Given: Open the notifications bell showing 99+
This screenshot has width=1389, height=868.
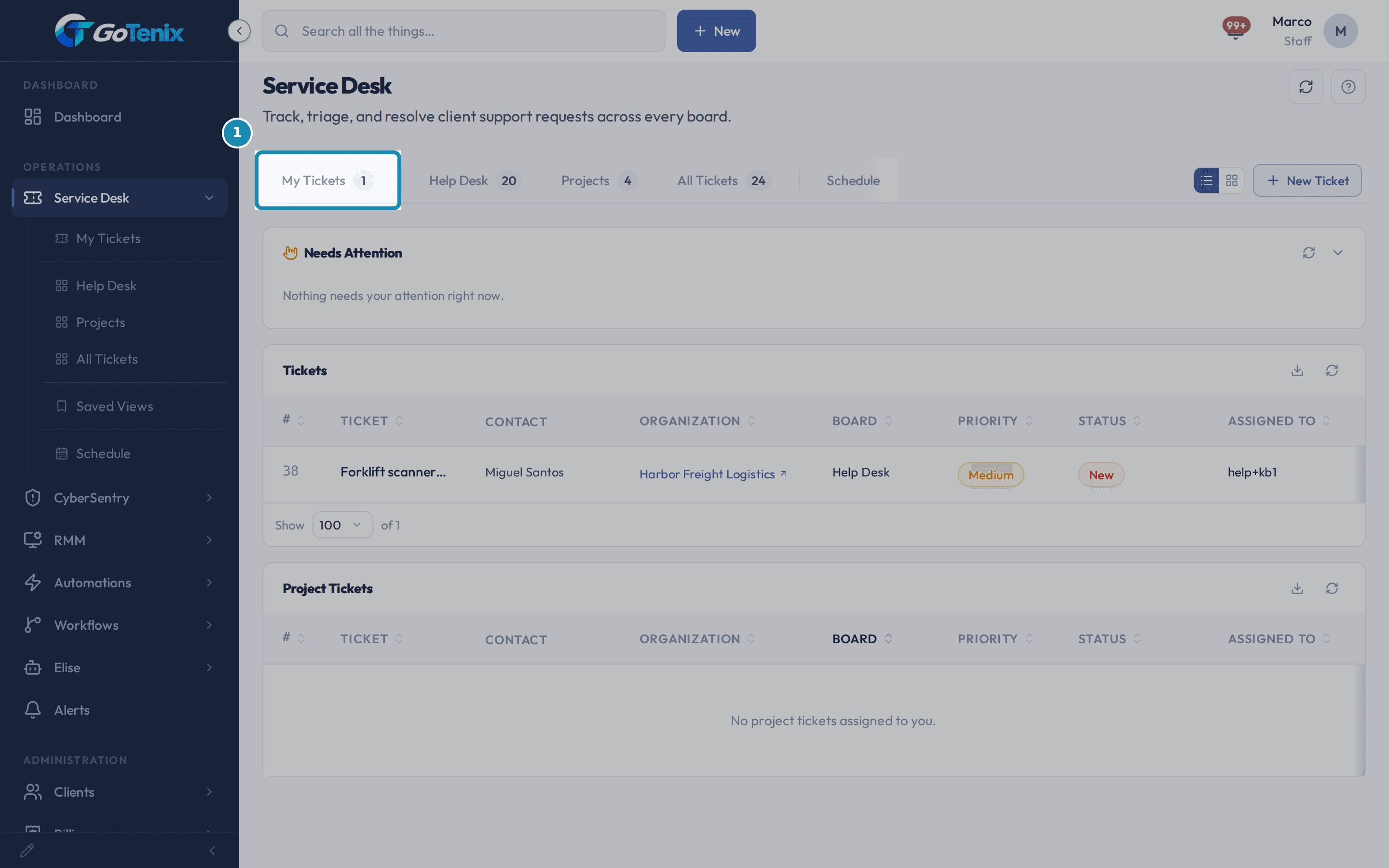Looking at the screenshot, I should [1235, 28].
